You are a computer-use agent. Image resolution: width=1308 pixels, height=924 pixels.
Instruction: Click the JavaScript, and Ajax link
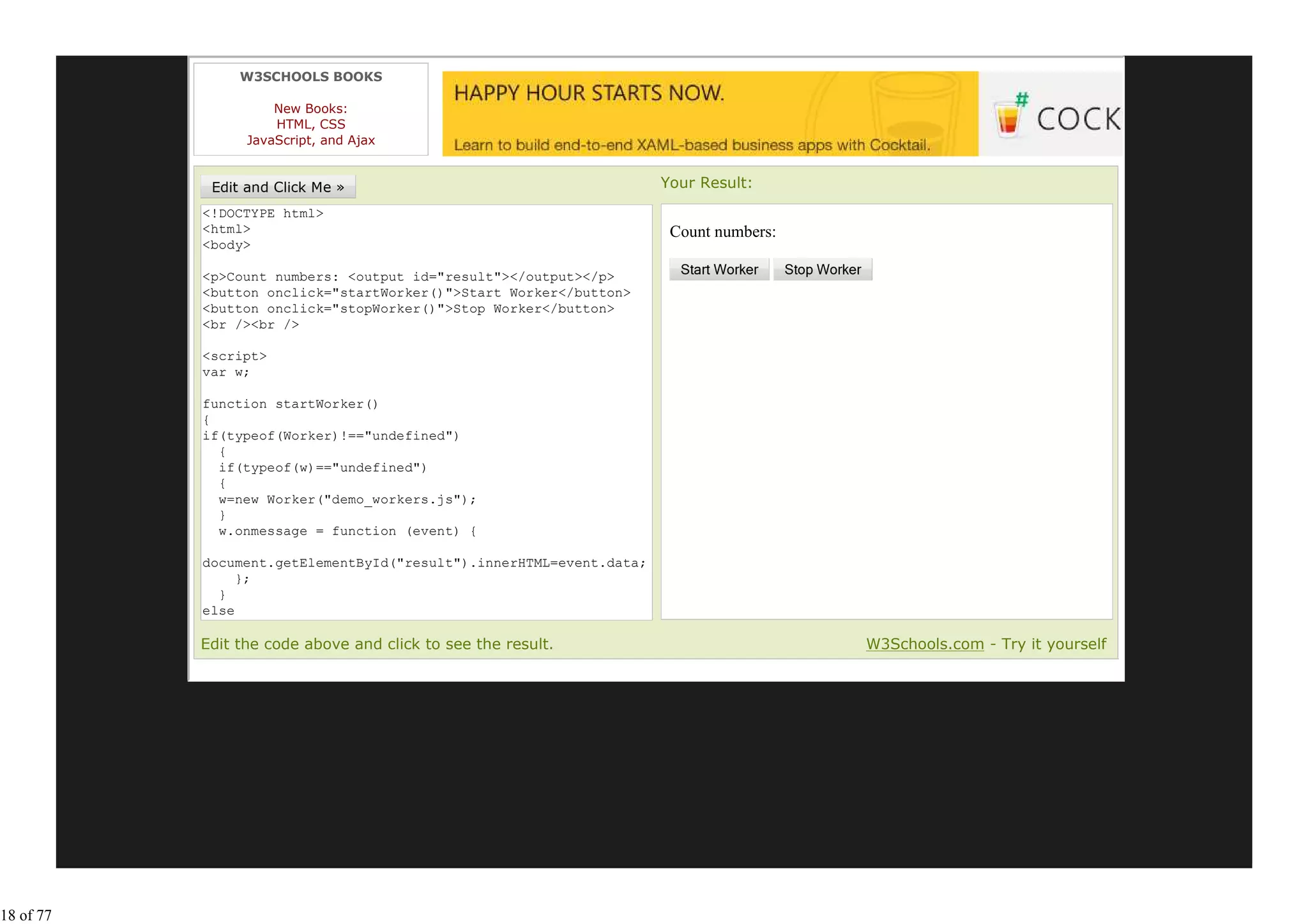coord(310,140)
